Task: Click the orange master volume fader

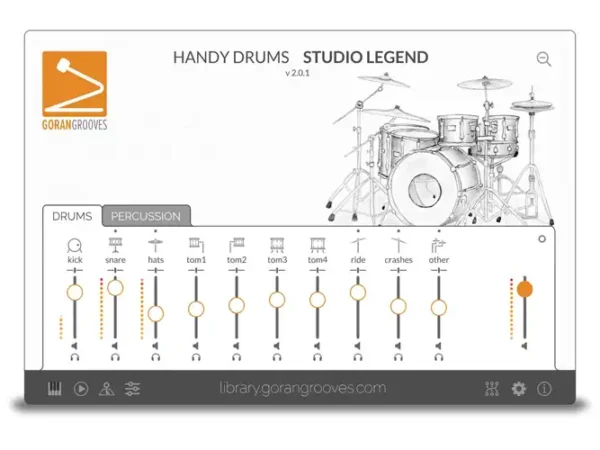Action: click(525, 289)
